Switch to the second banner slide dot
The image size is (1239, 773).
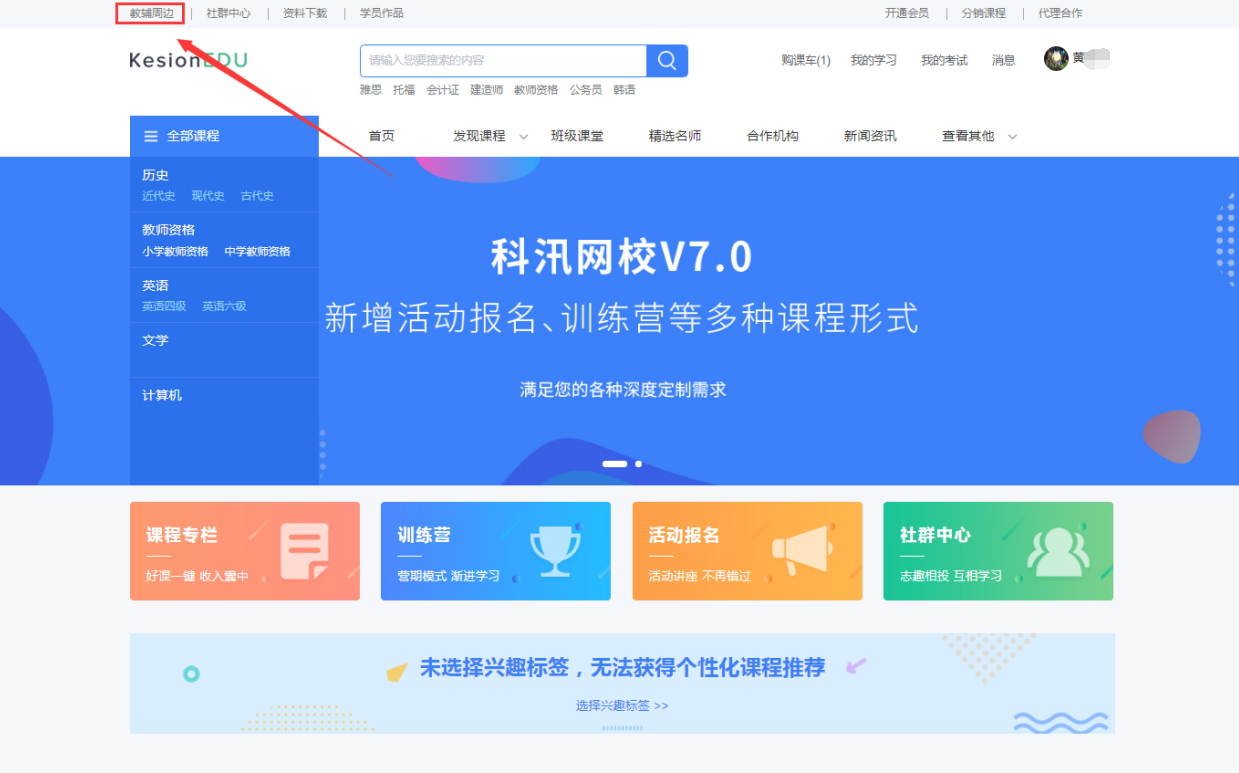tap(639, 464)
